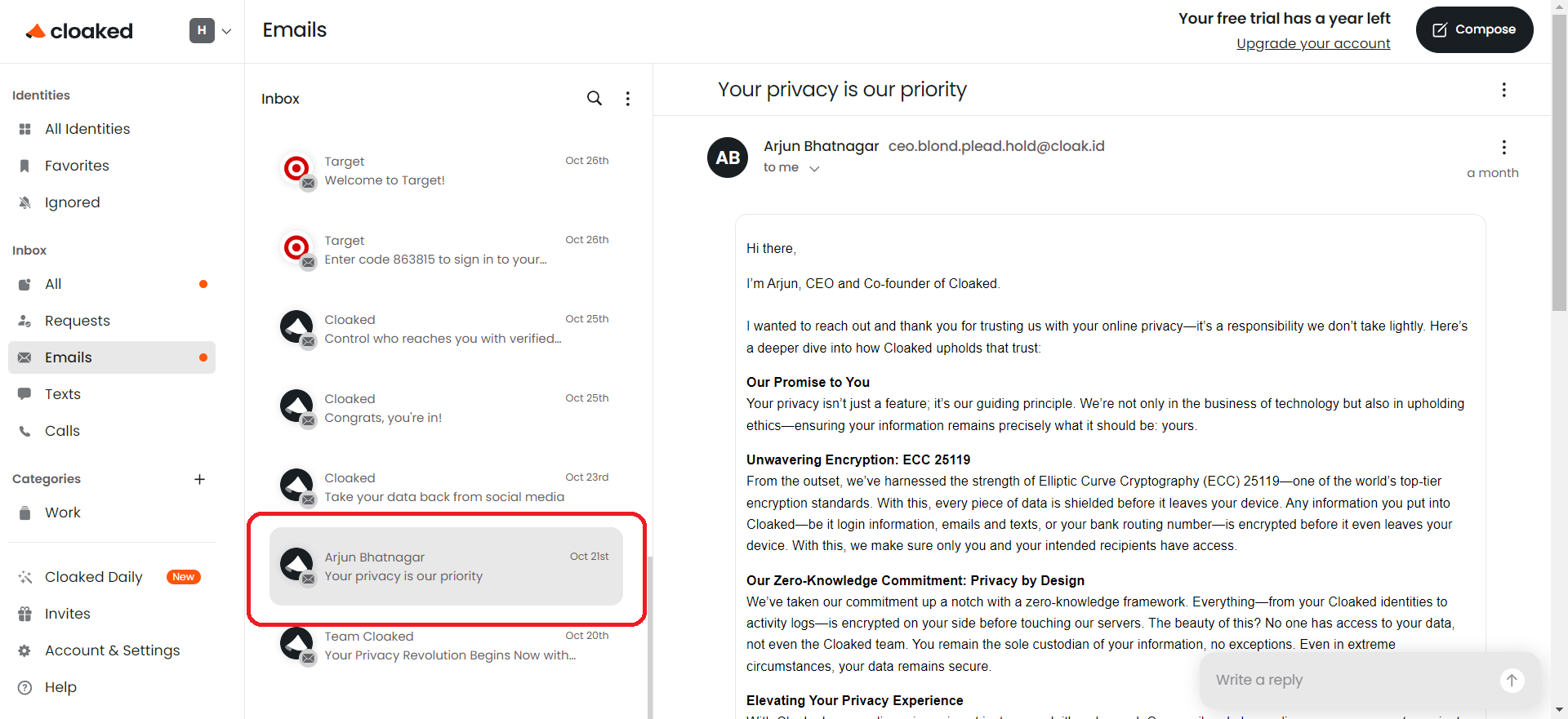Expand the H account switcher dropdown

[211, 31]
